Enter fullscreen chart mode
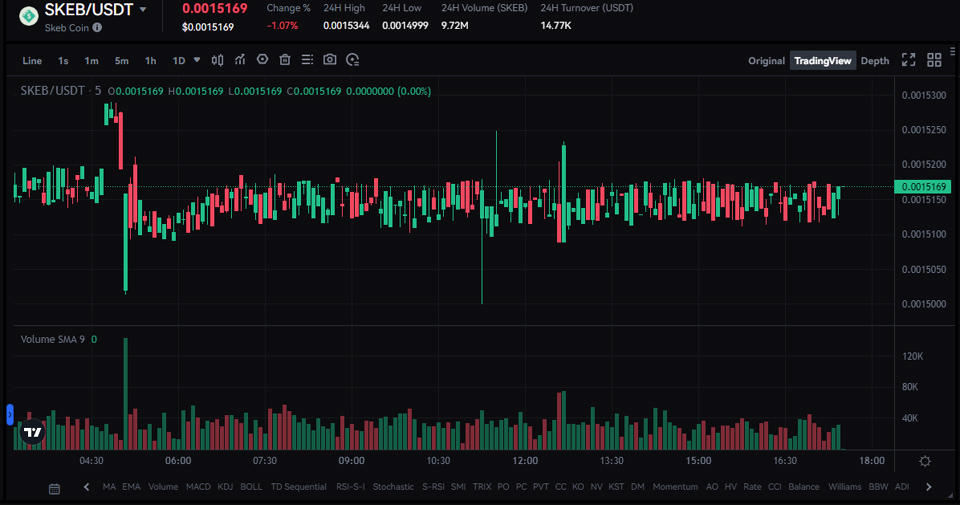The width and height of the screenshot is (960, 505). click(x=908, y=60)
